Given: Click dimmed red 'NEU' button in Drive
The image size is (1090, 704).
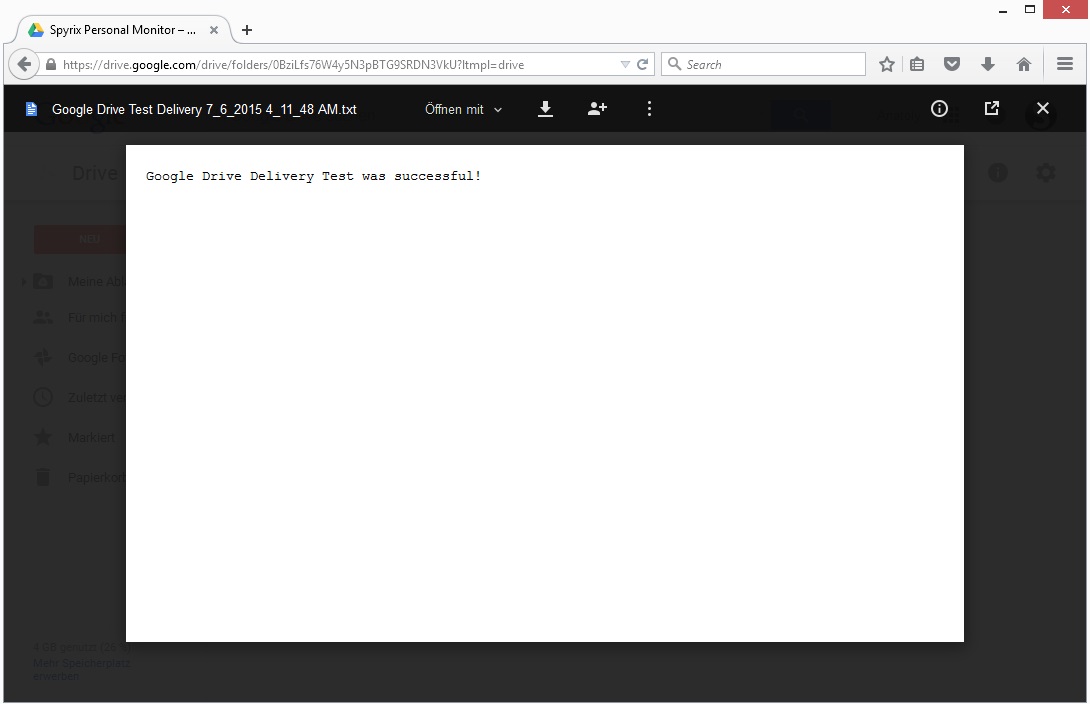Looking at the screenshot, I should click(80, 239).
